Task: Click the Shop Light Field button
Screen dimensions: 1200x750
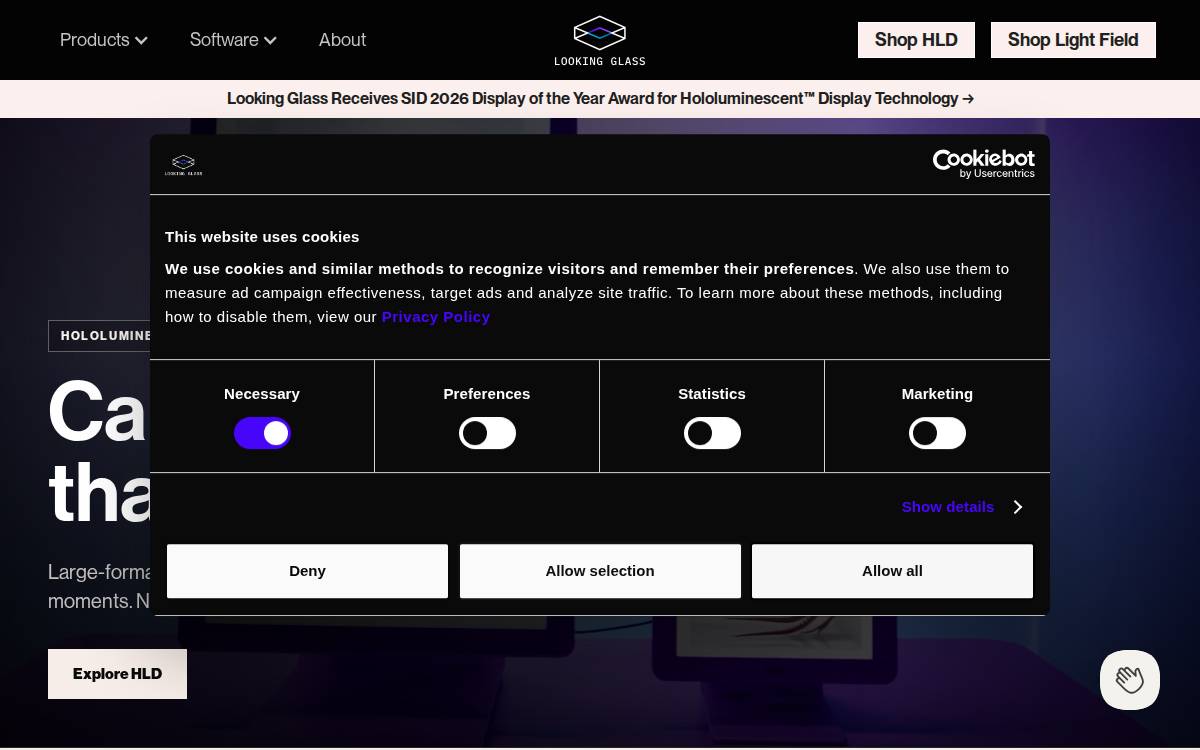Action: (x=1073, y=40)
